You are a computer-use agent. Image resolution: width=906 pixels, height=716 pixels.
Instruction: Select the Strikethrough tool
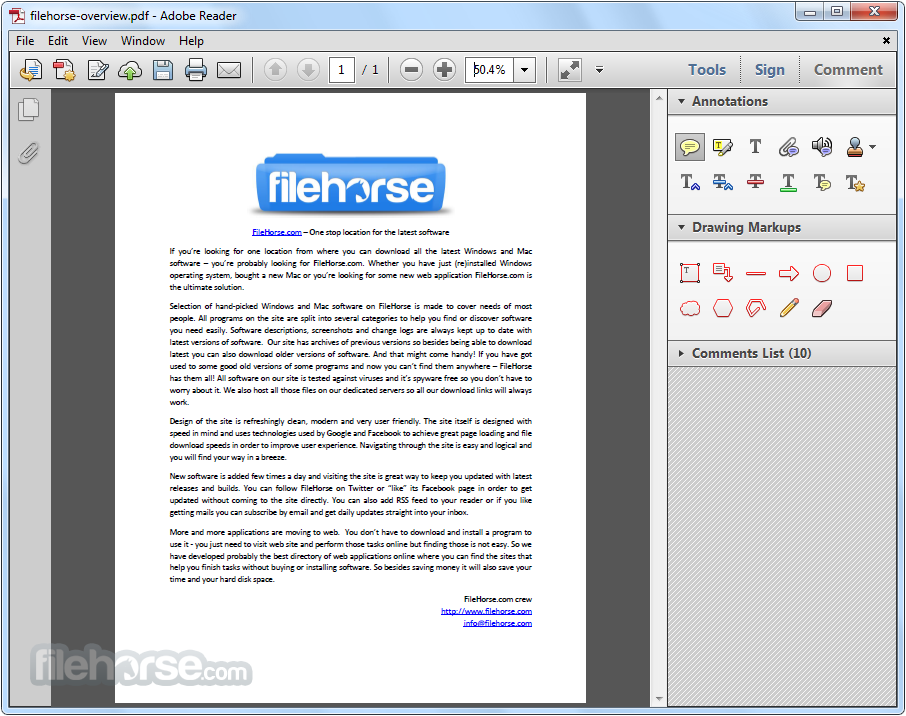[x=755, y=183]
